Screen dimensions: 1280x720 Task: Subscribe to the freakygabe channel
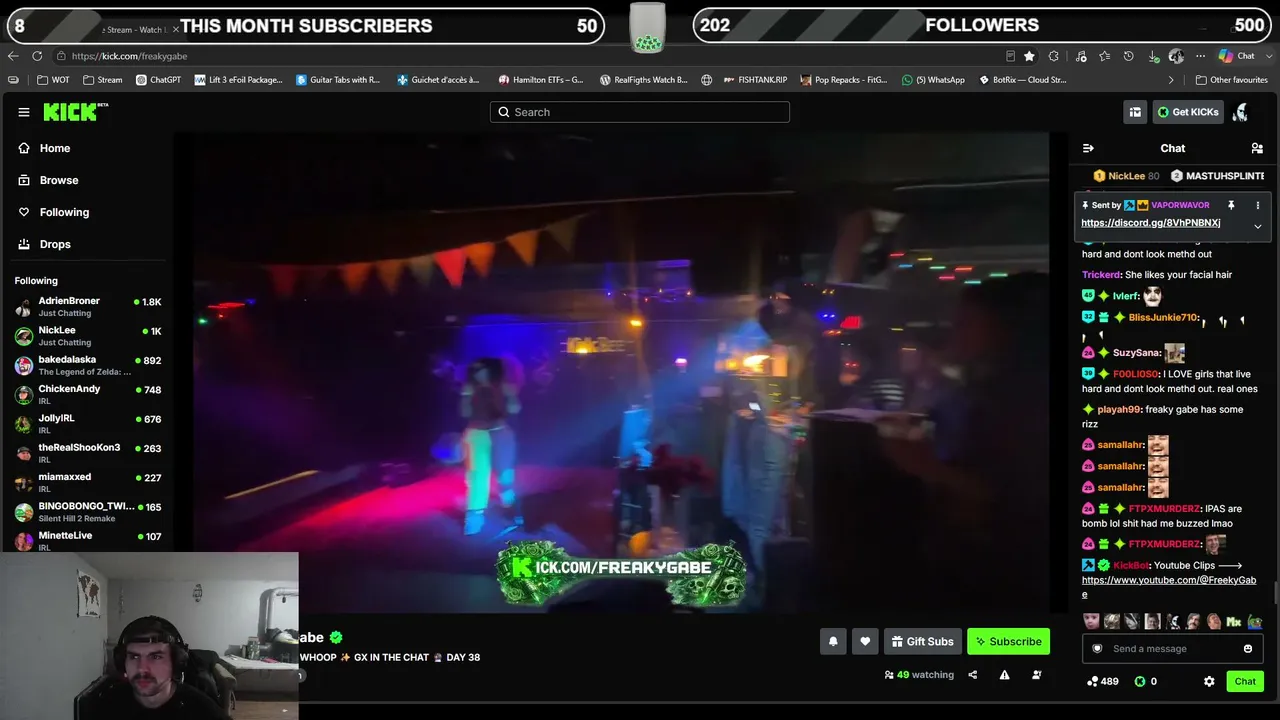tap(1008, 642)
